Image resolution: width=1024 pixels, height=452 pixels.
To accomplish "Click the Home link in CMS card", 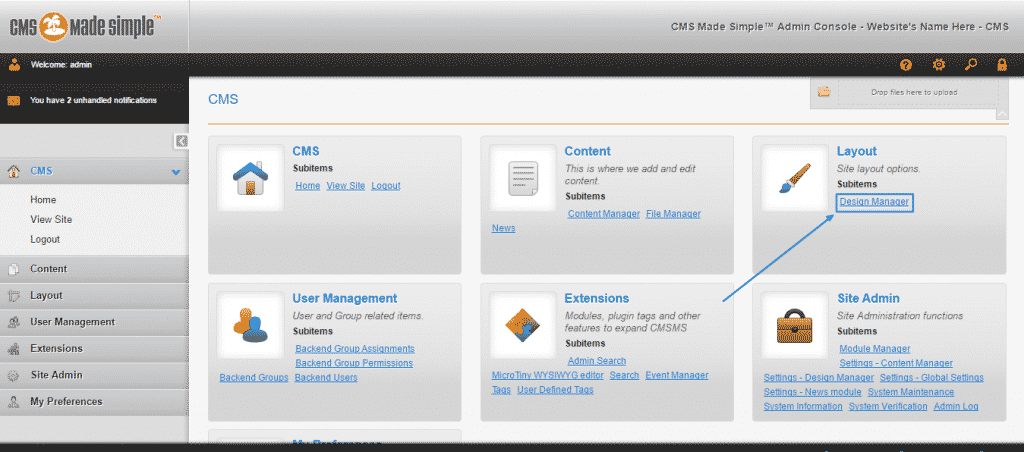I will pos(308,186).
